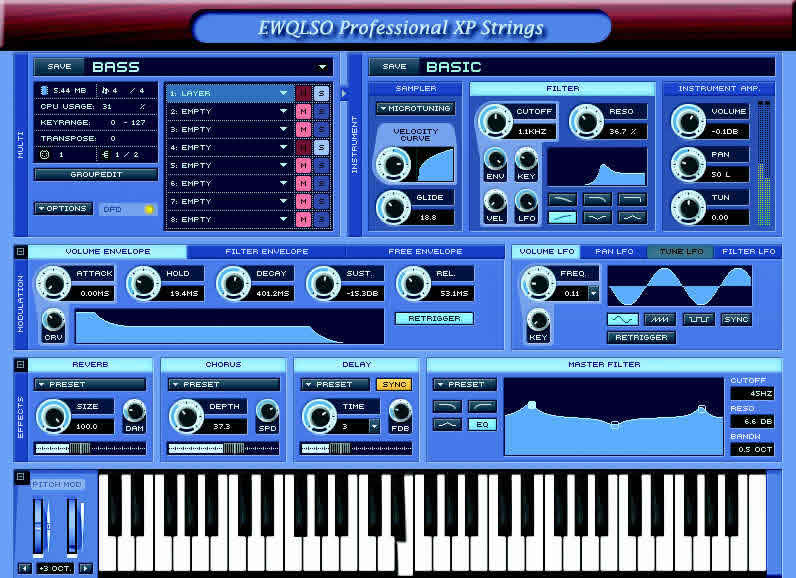This screenshot has width=796, height=578.
Task: Mute slot 2: Empty
Action: [x=303, y=111]
